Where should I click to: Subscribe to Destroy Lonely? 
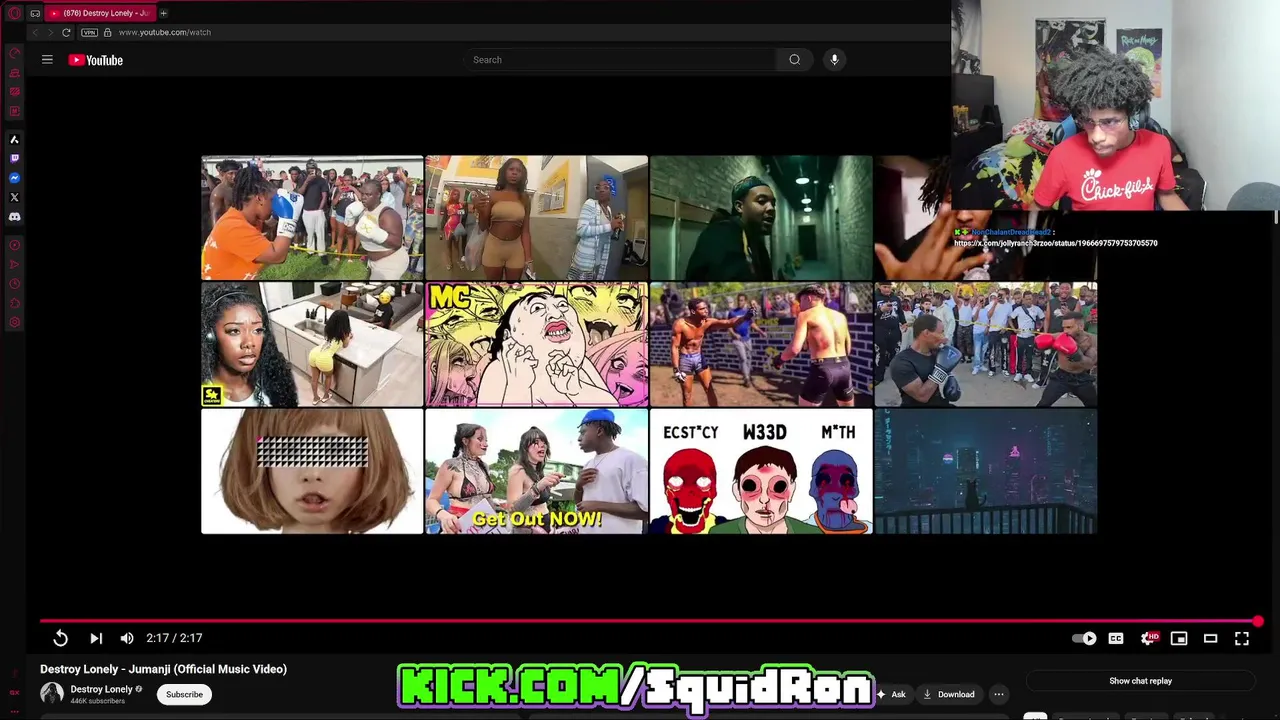point(184,694)
